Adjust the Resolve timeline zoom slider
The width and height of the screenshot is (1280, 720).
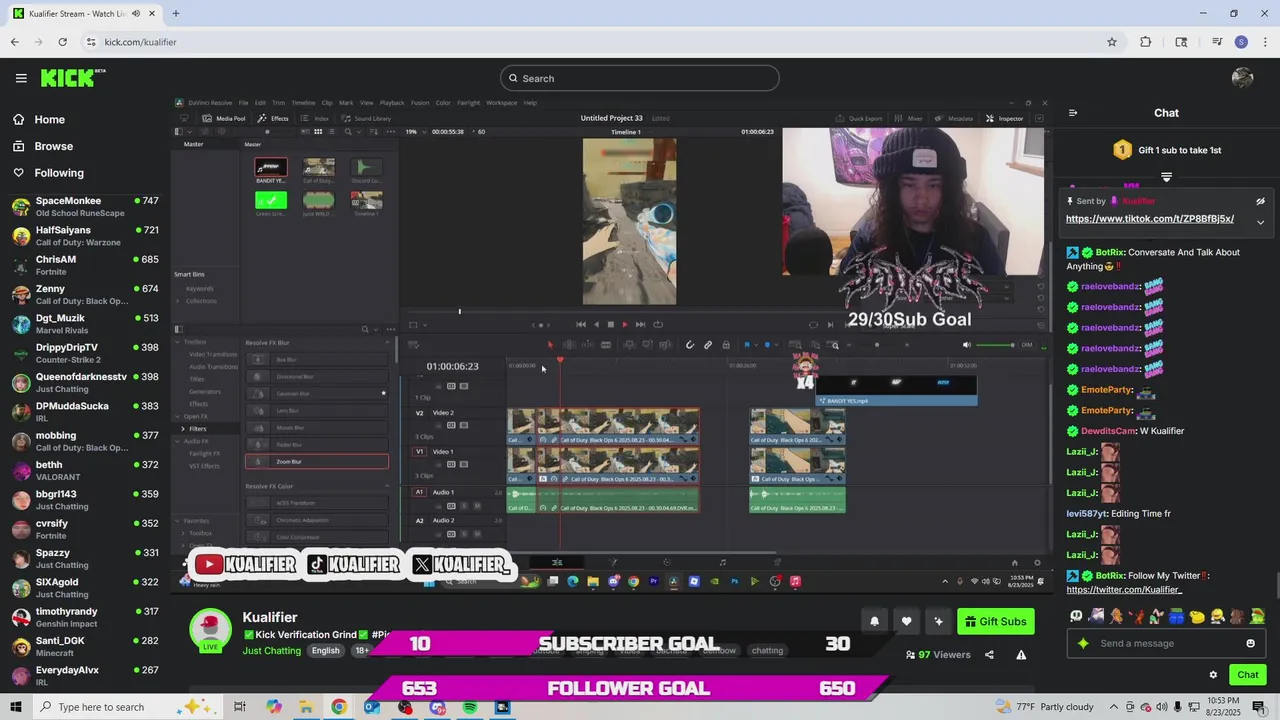click(877, 345)
